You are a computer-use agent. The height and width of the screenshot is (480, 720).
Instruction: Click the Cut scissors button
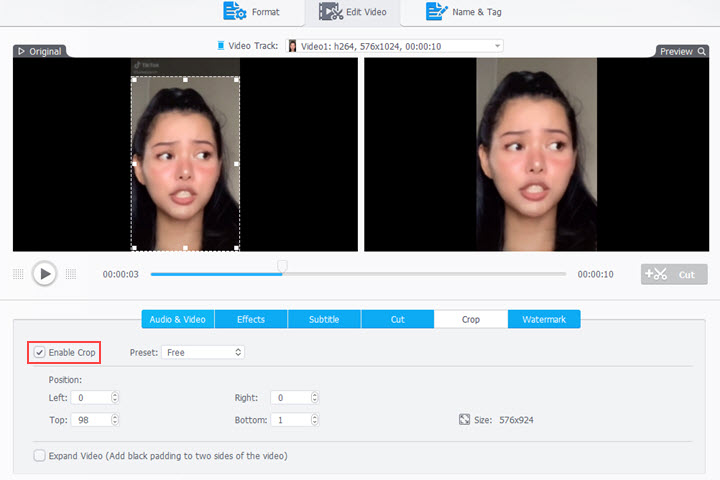pyautogui.click(x=674, y=274)
